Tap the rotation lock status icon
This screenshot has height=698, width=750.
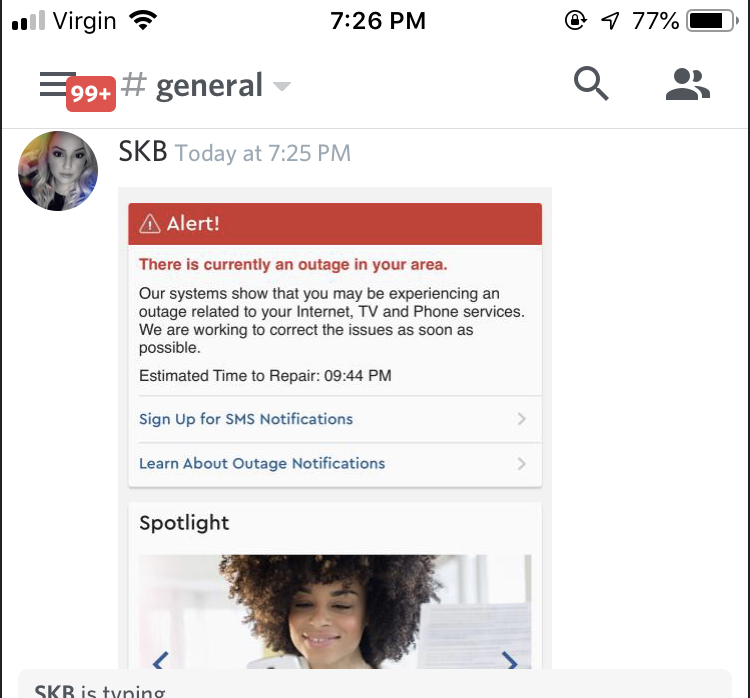tap(575, 21)
